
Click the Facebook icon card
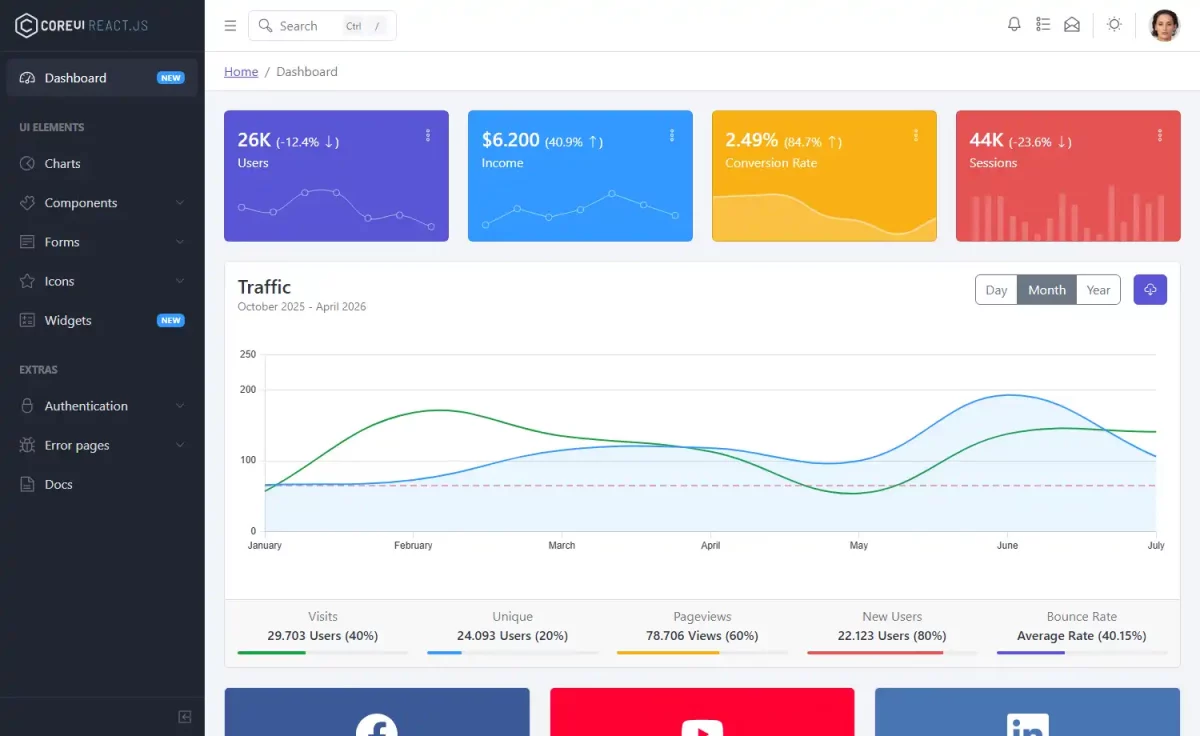tap(377, 712)
